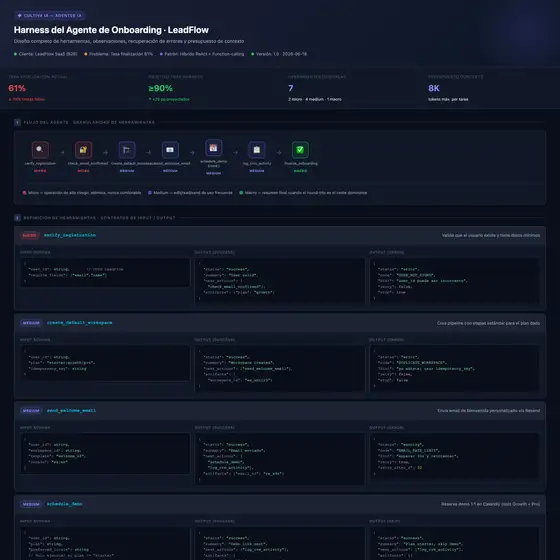The height and width of the screenshot is (560, 560).
Task: Click the schedule_demo calendar icon
Action: (213, 148)
